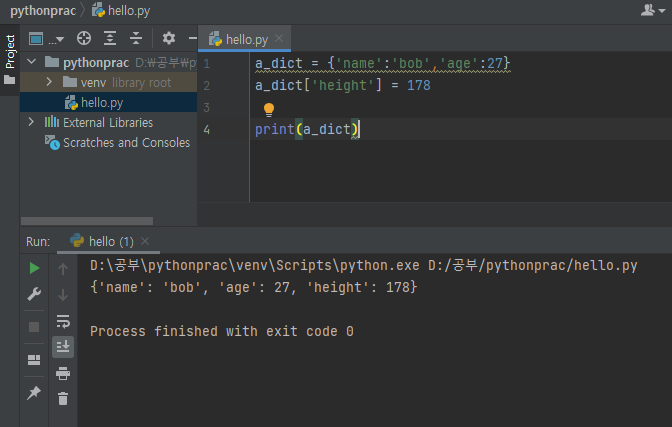Click hello.py in the breadcrumb bar
This screenshot has height=427, width=672.
121,11
